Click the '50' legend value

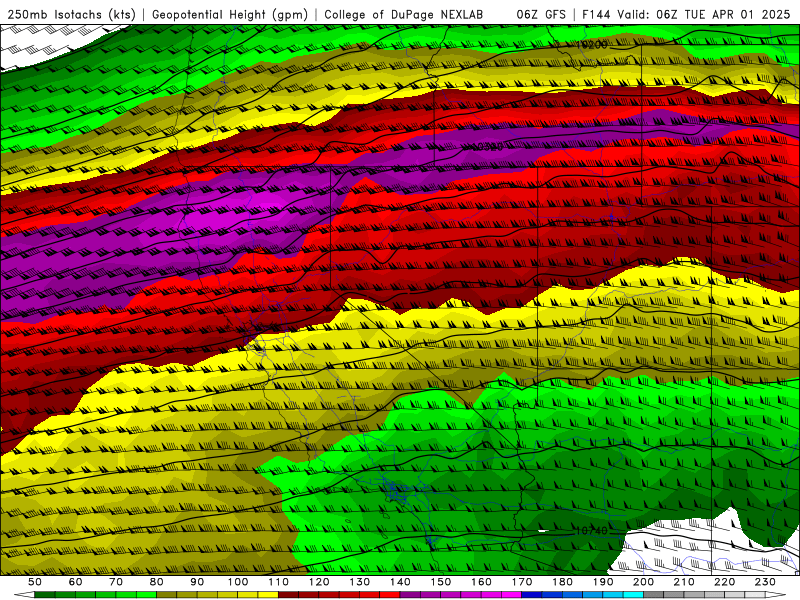(x=35, y=582)
